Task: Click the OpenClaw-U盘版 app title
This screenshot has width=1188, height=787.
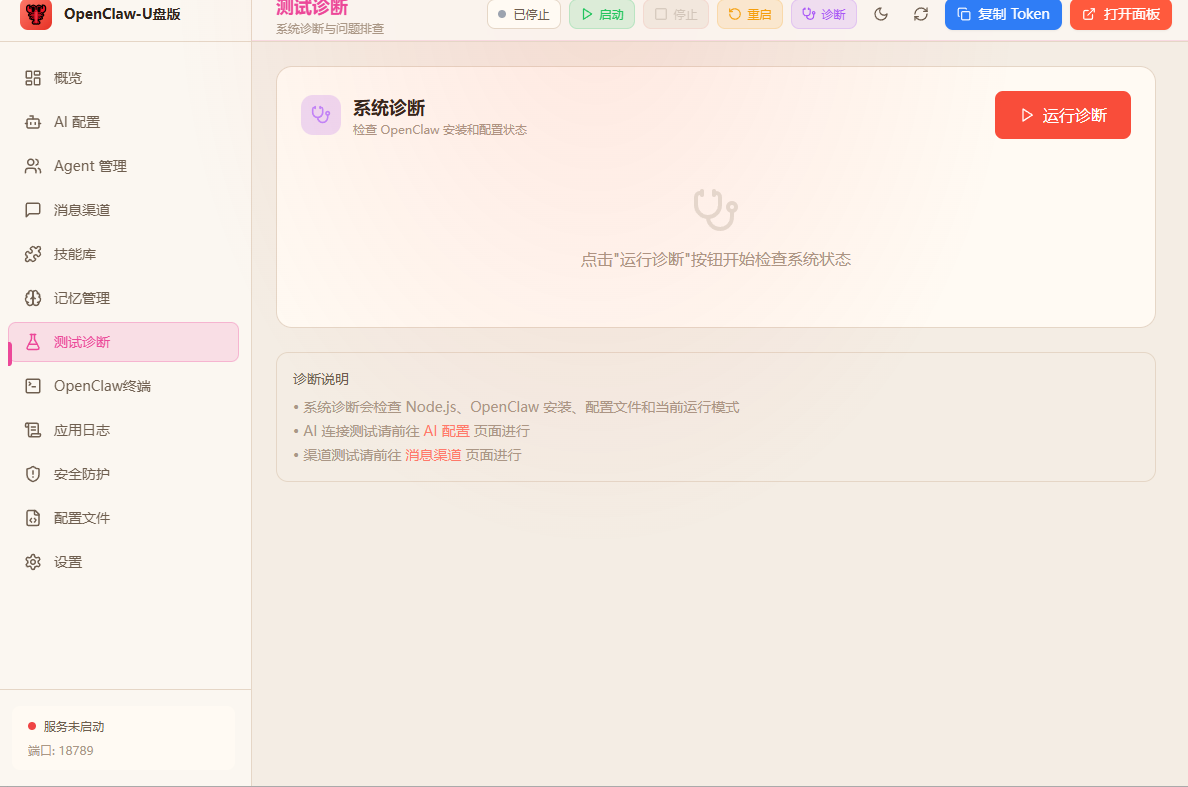Action: [x=122, y=14]
